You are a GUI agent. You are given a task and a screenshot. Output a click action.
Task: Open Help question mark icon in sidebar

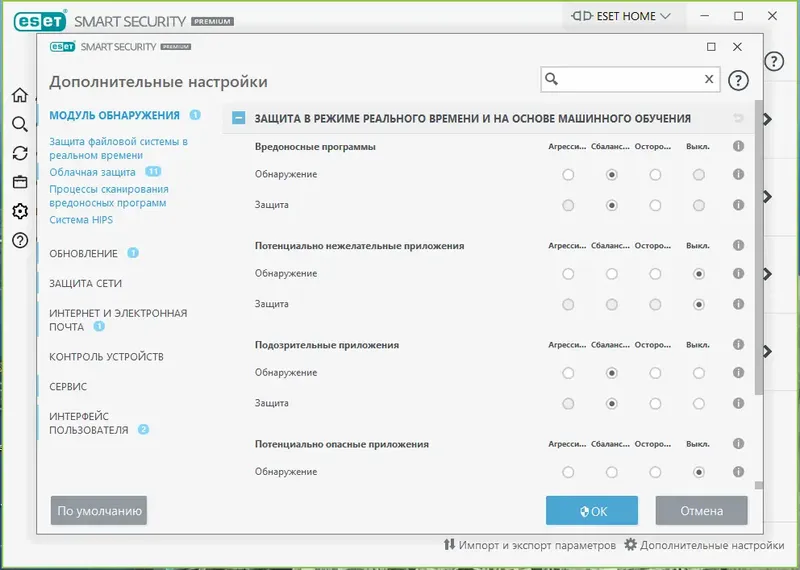(20, 240)
